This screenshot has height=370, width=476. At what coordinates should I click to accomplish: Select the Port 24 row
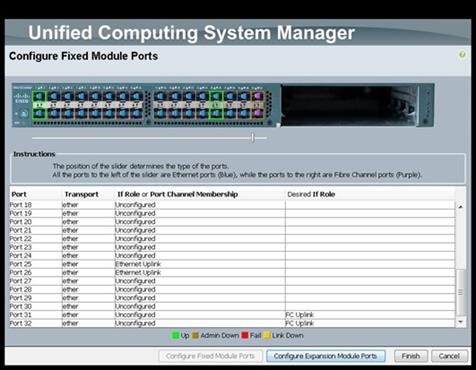tap(232, 256)
